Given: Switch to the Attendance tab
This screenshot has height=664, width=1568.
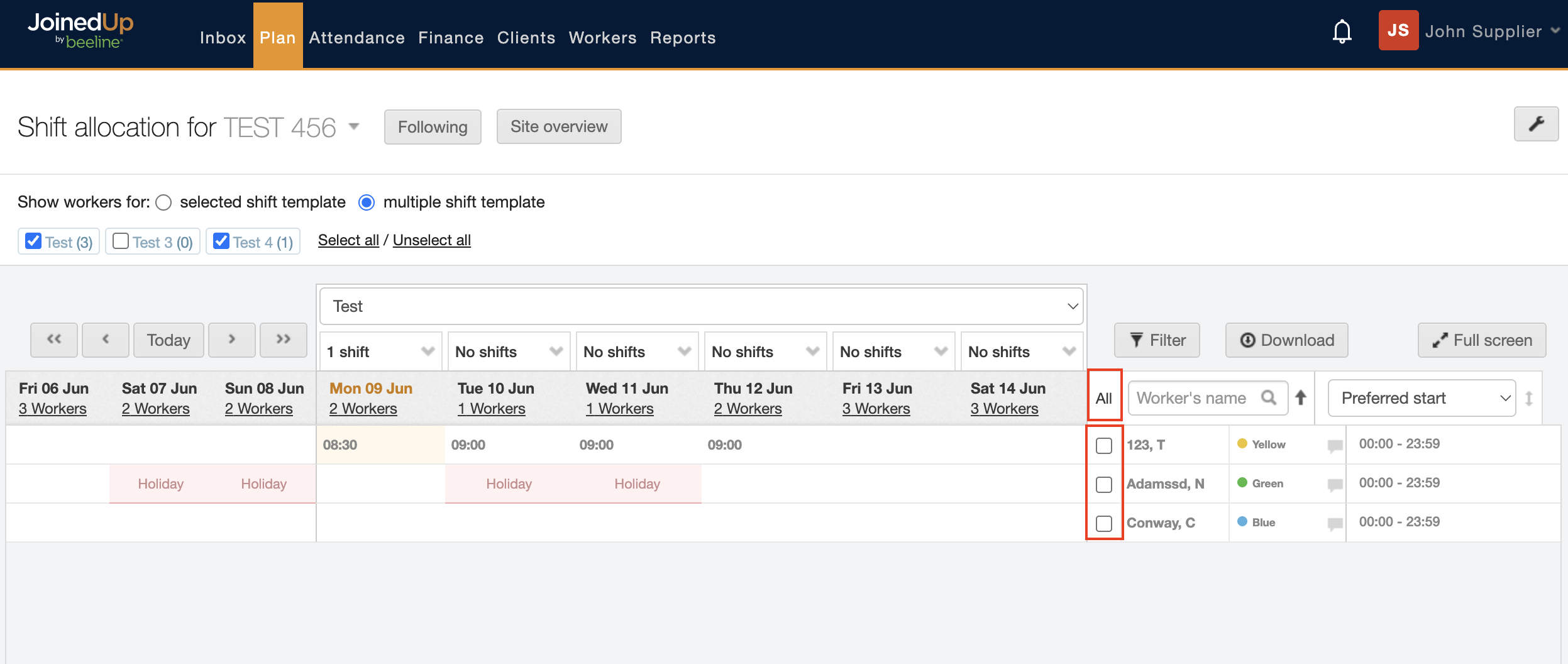Looking at the screenshot, I should point(356,38).
